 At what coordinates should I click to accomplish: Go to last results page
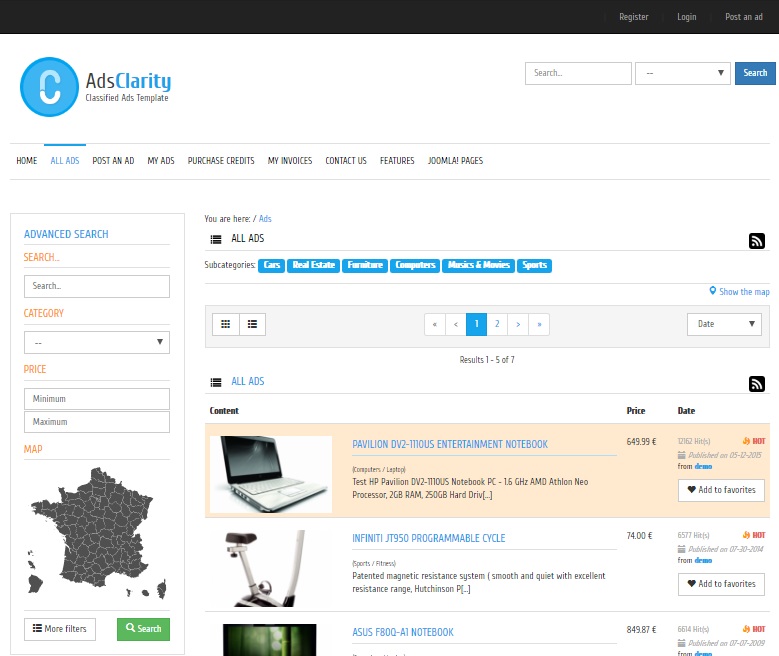(x=540, y=324)
